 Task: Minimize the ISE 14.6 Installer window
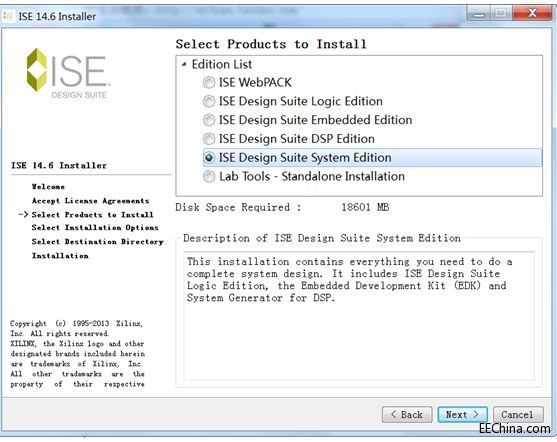pos(478,14)
